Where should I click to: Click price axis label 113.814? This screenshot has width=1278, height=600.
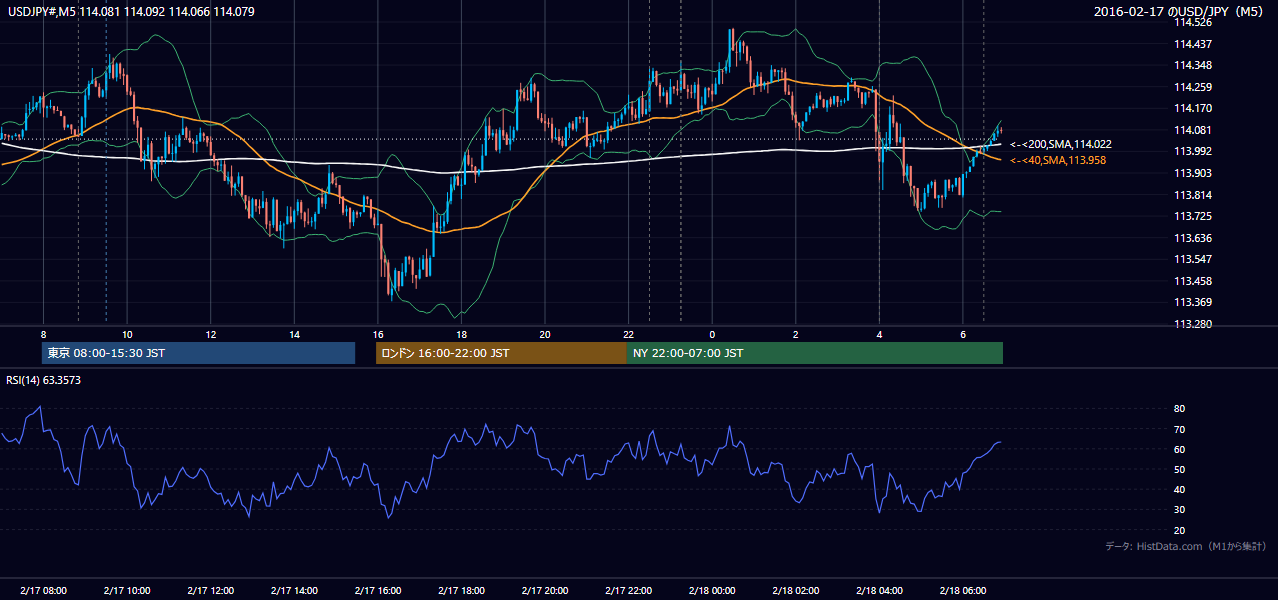coord(1193,195)
